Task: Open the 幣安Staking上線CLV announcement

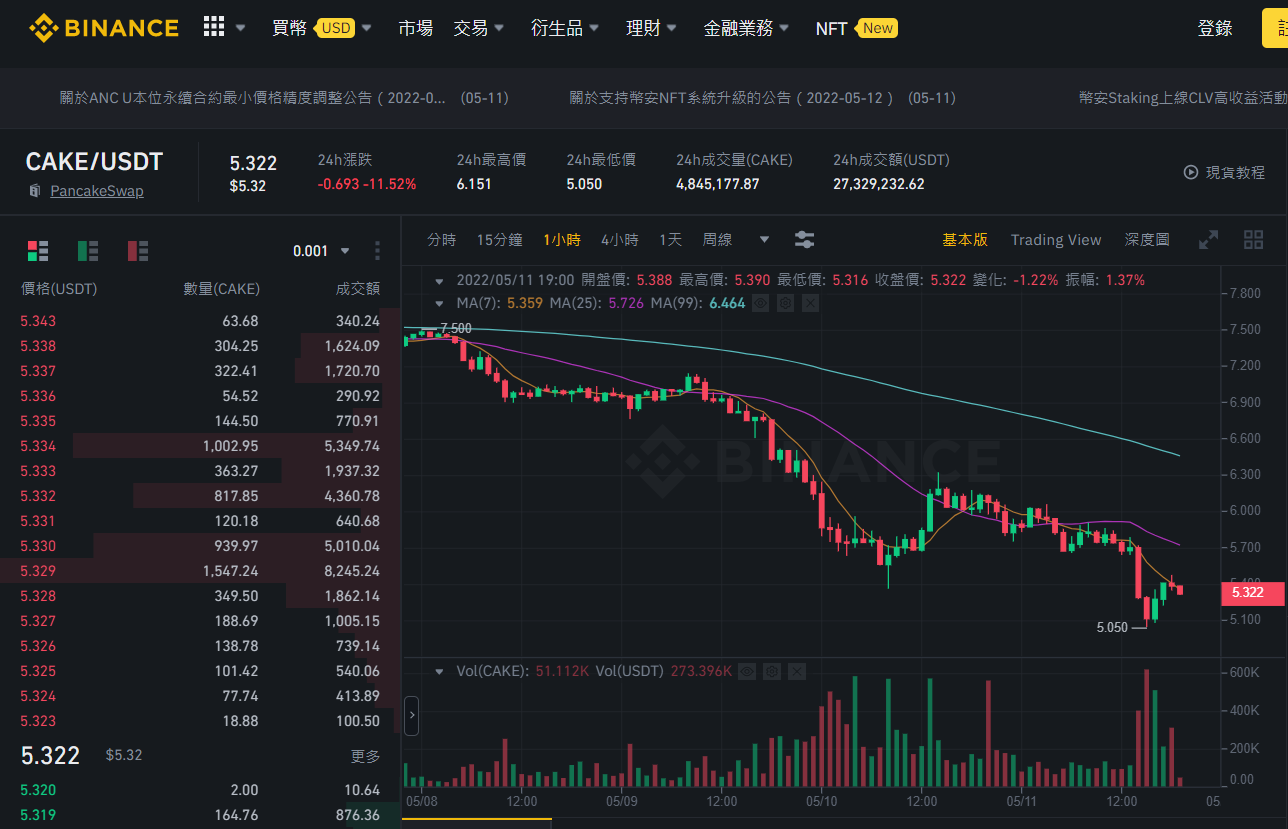Action: 1183,98
